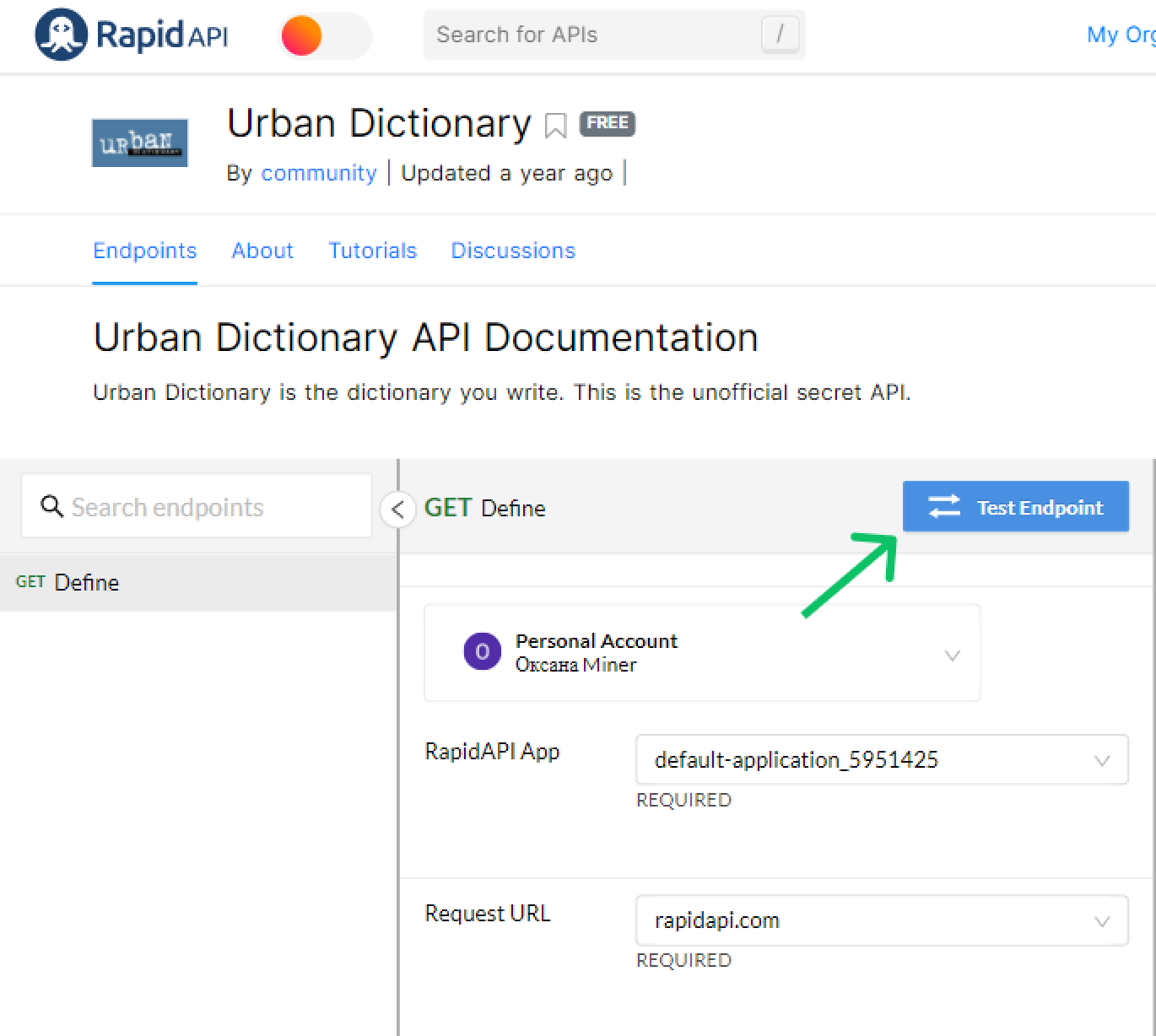Toggle the orange theme switch
The image size is (1156, 1036).
click(325, 36)
